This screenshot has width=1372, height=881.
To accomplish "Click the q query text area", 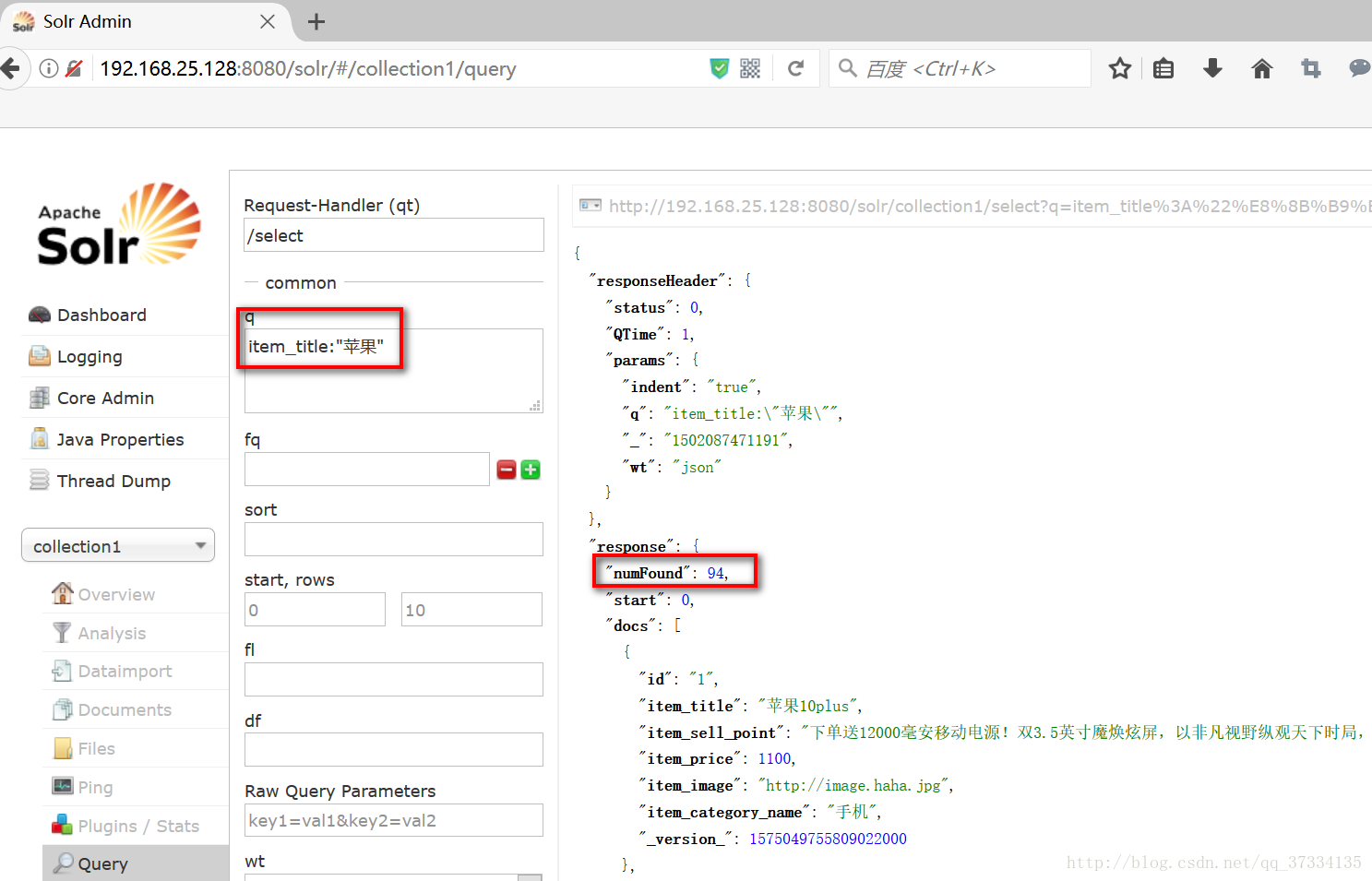I will pos(394,371).
